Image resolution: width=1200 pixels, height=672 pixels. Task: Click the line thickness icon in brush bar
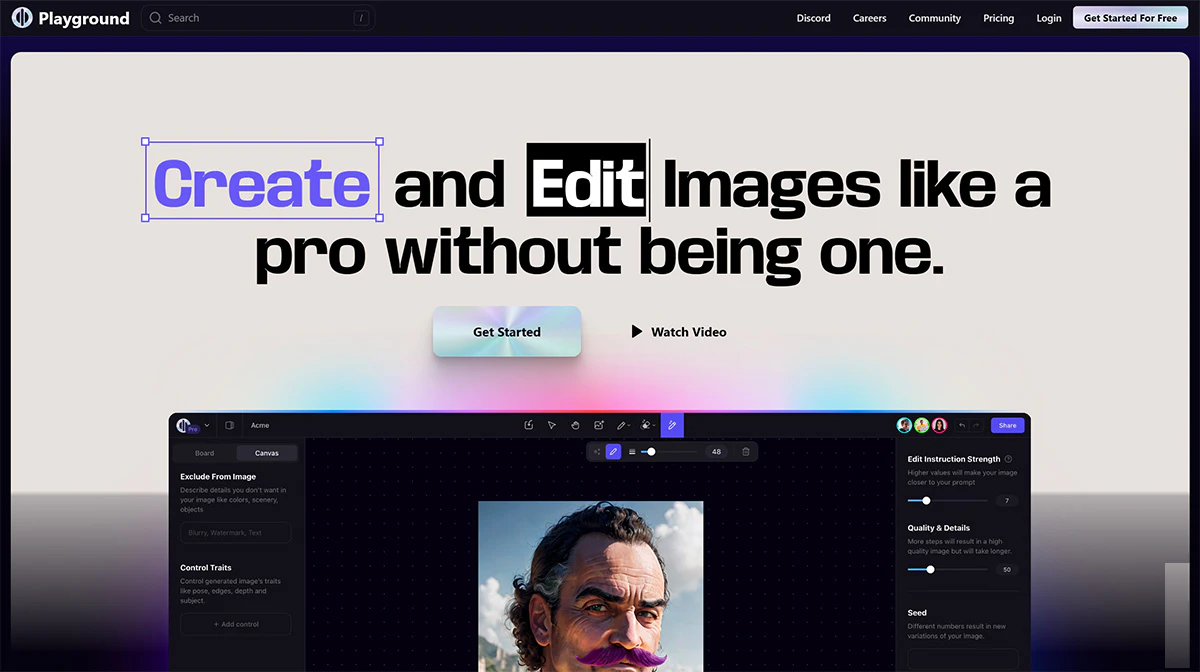coord(632,452)
